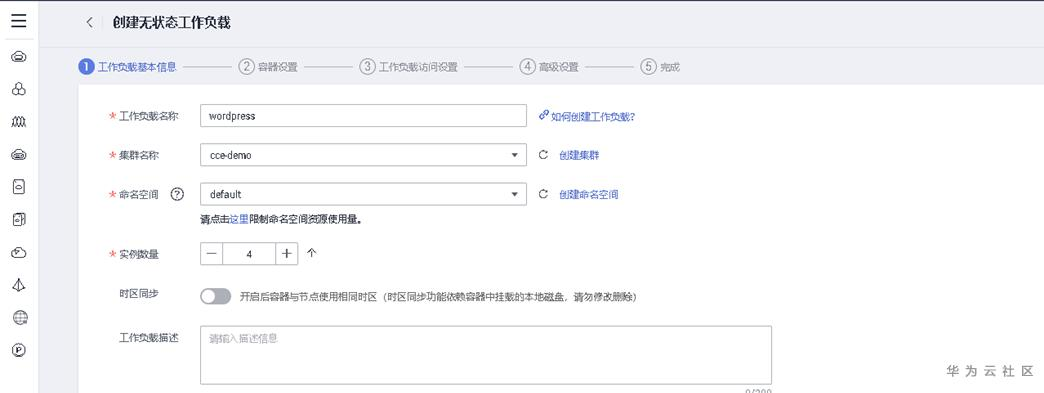The height and width of the screenshot is (393, 1044).
Task: Click the namespace help question mark icon
Action: pos(176,195)
